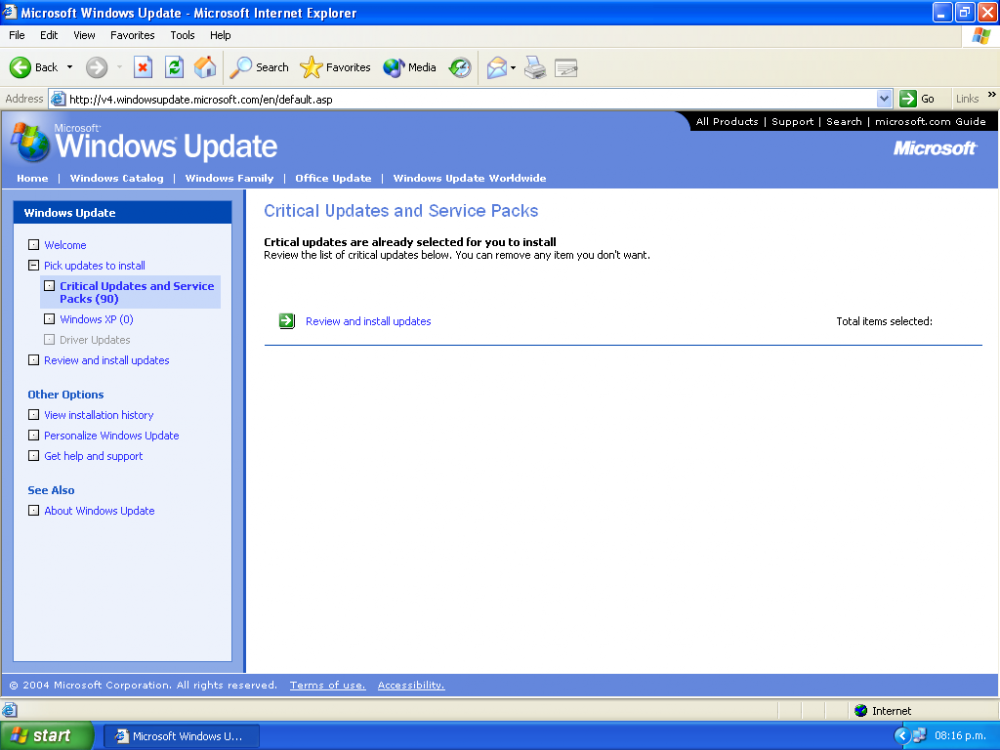
Task: Open the Favorites star toolbar button
Action: coord(335,67)
